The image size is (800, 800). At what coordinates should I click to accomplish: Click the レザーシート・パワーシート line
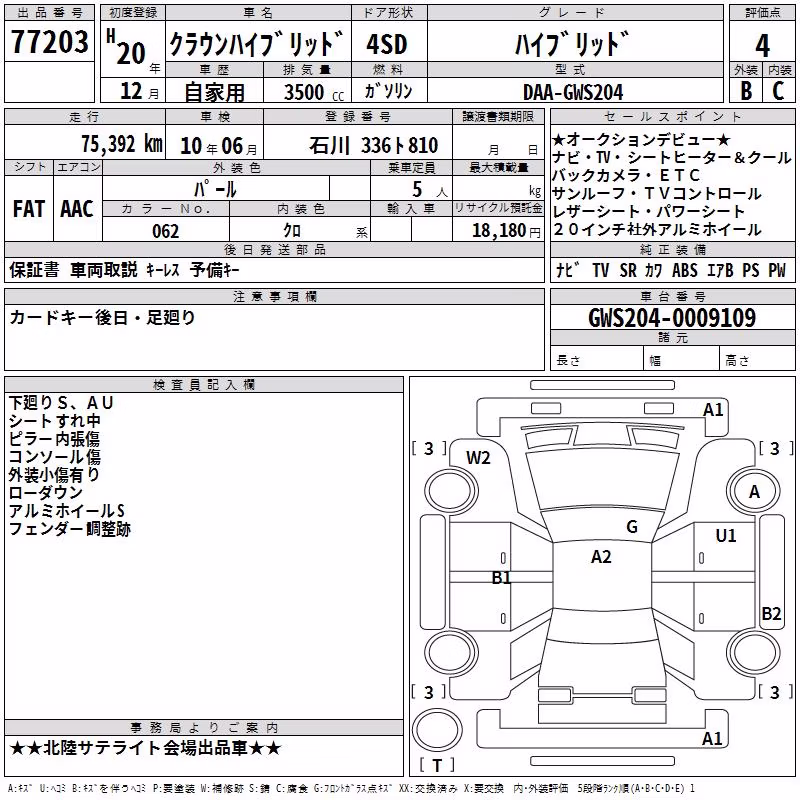pos(648,211)
